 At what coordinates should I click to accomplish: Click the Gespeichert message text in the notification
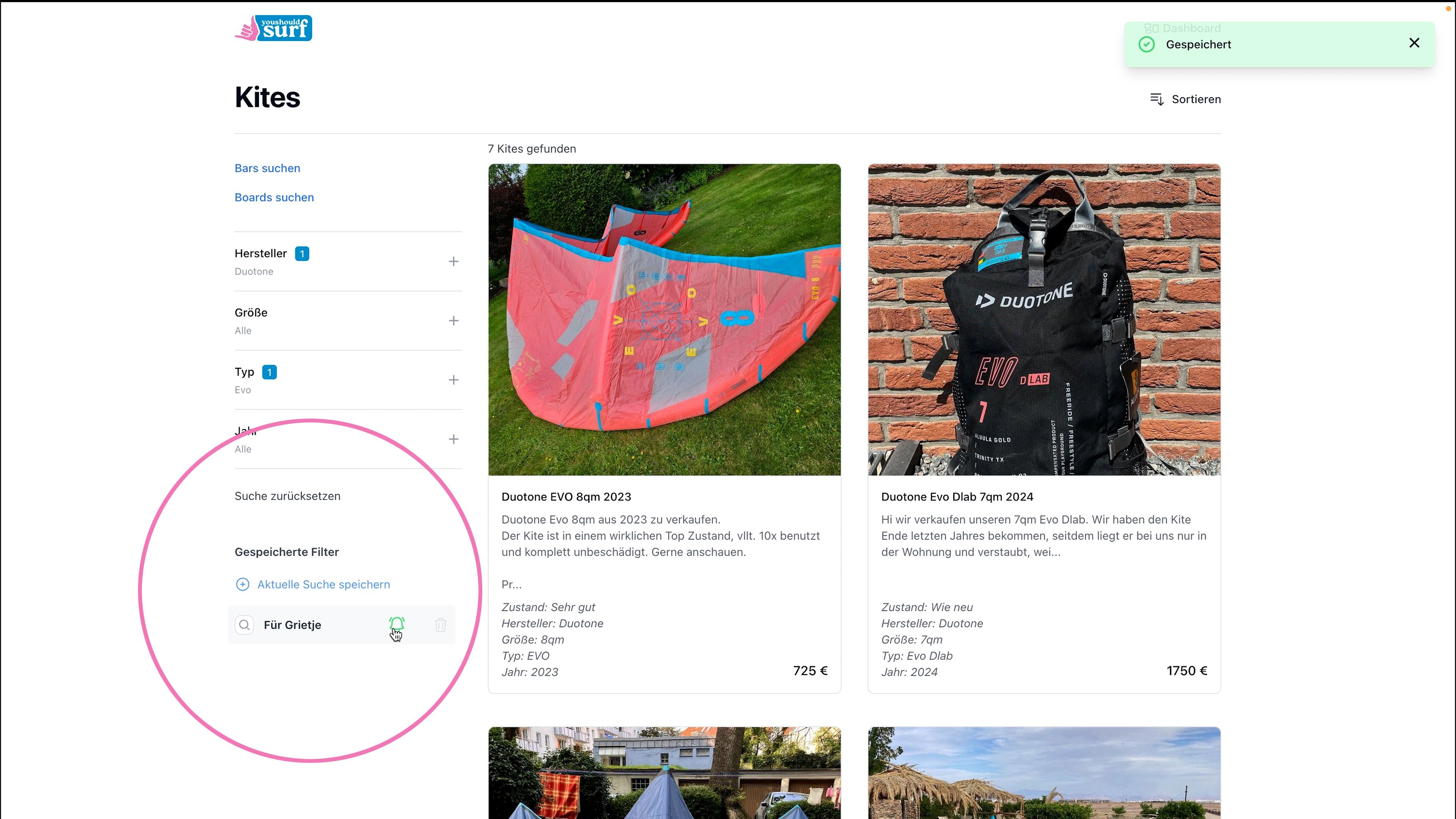tap(1198, 45)
